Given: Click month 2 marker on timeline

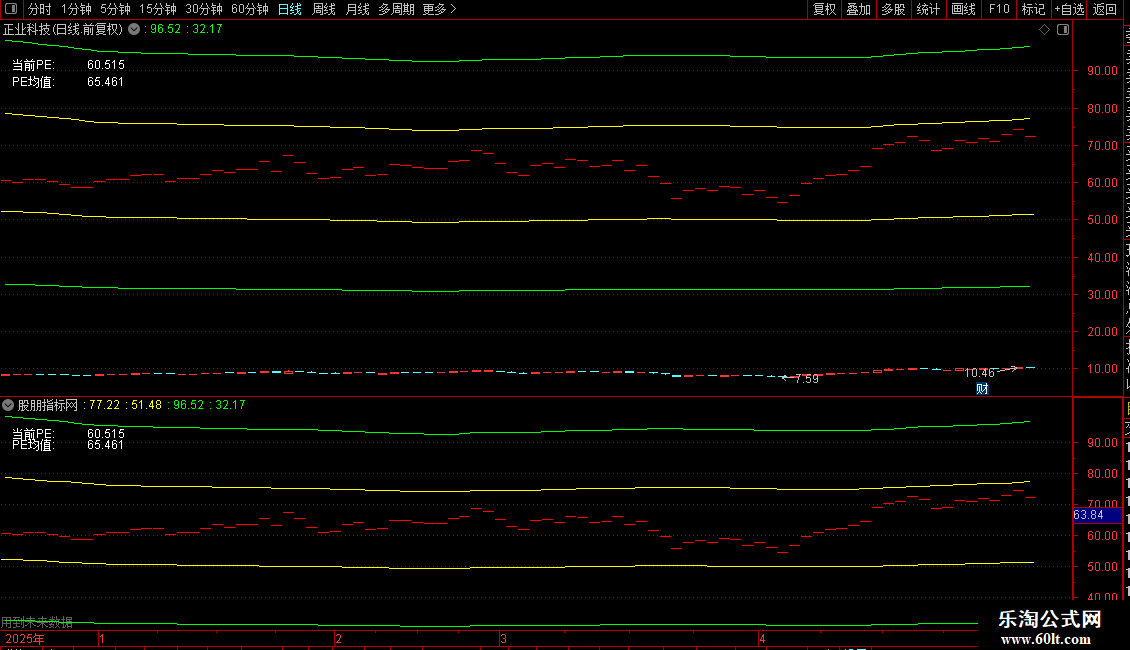Looking at the screenshot, I should 338,639.
